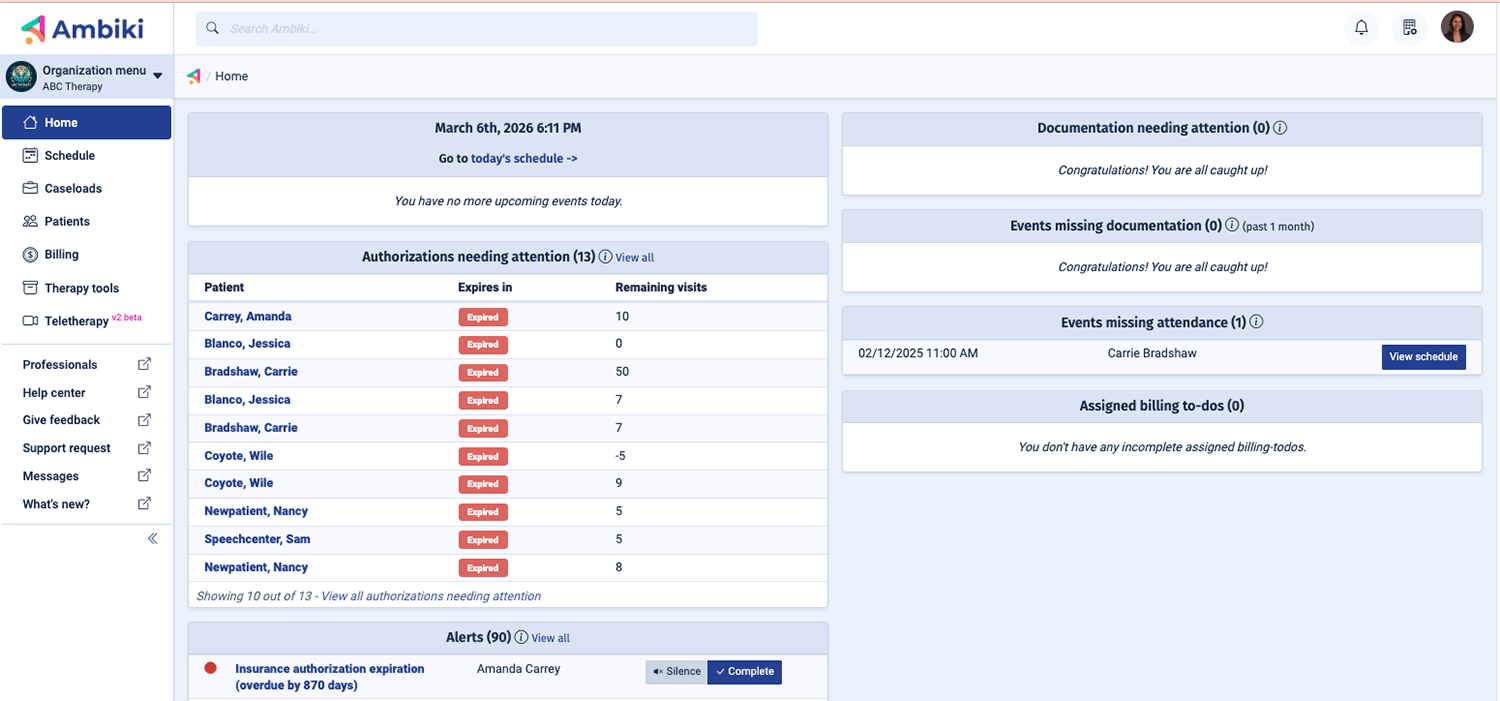Collapse the sidebar with double-chevron icon
Image resolution: width=1500 pixels, height=701 pixels.
point(153,538)
